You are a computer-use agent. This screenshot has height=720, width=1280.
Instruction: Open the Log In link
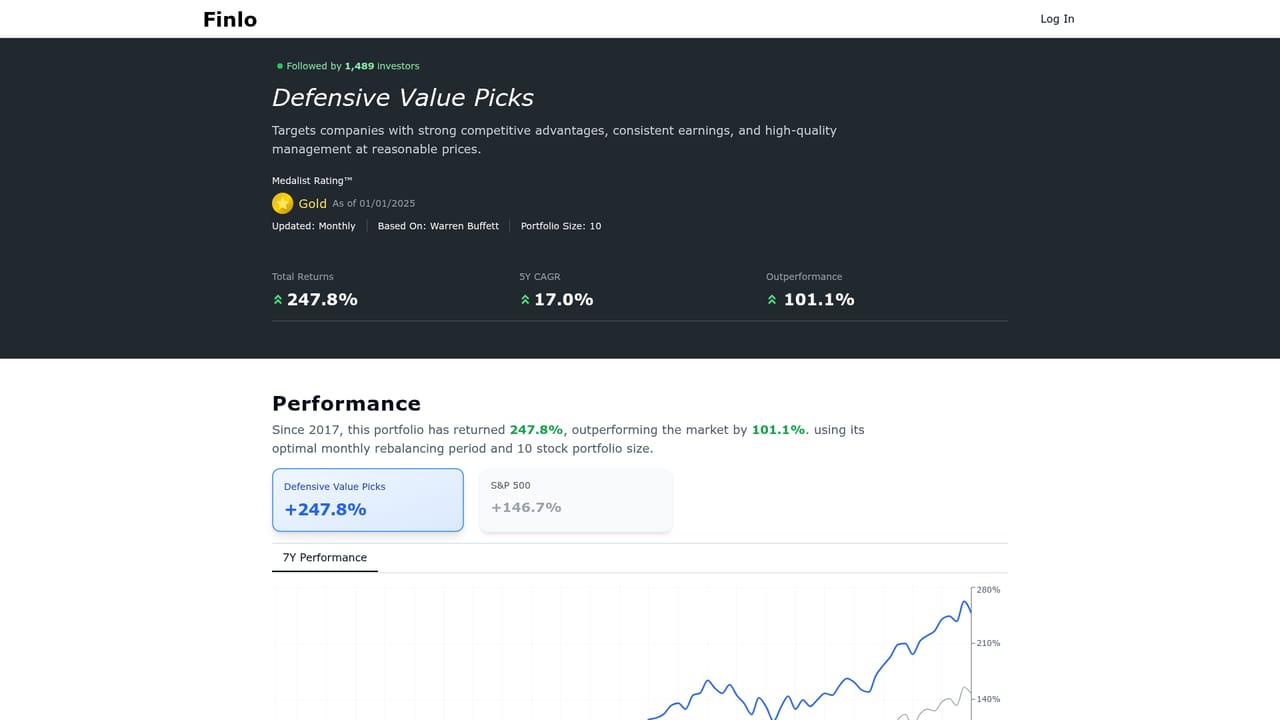[x=1057, y=19]
